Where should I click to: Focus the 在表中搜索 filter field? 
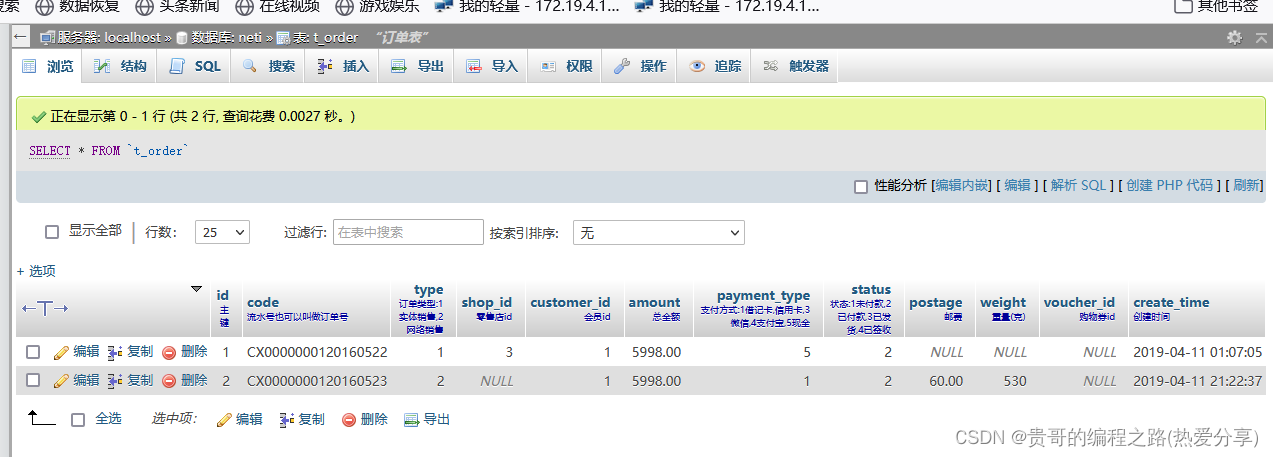pyautogui.click(x=408, y=232)
